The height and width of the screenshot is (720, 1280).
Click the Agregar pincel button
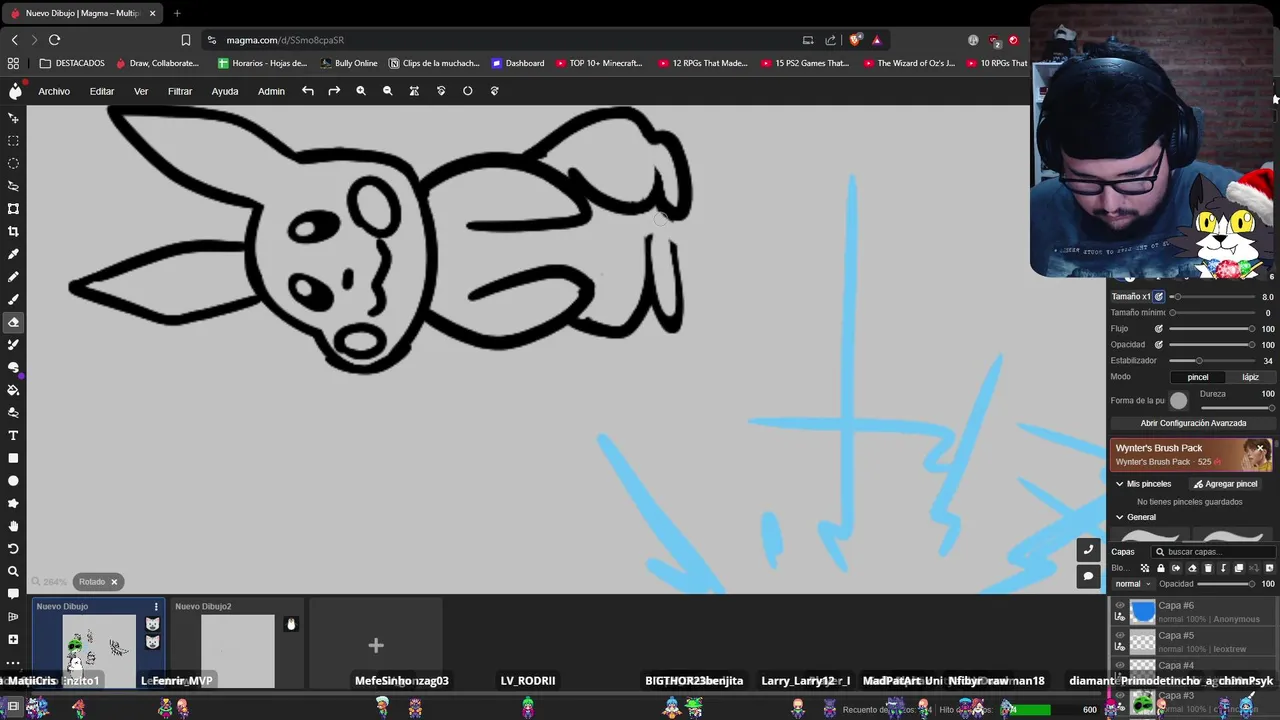(1225, 484)
